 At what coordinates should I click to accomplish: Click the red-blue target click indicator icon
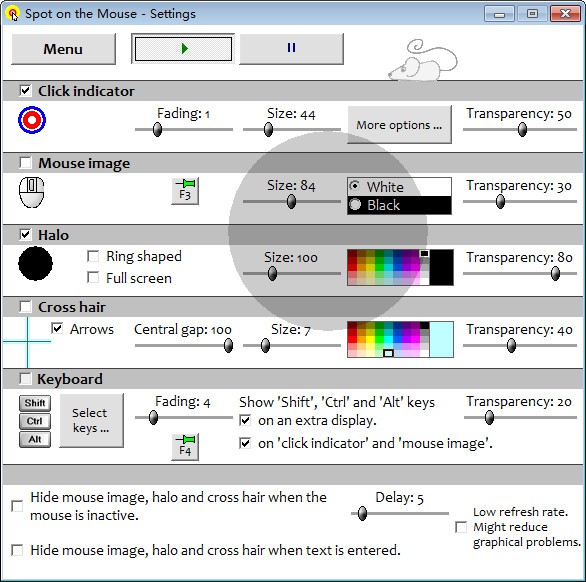click(32, 120)
